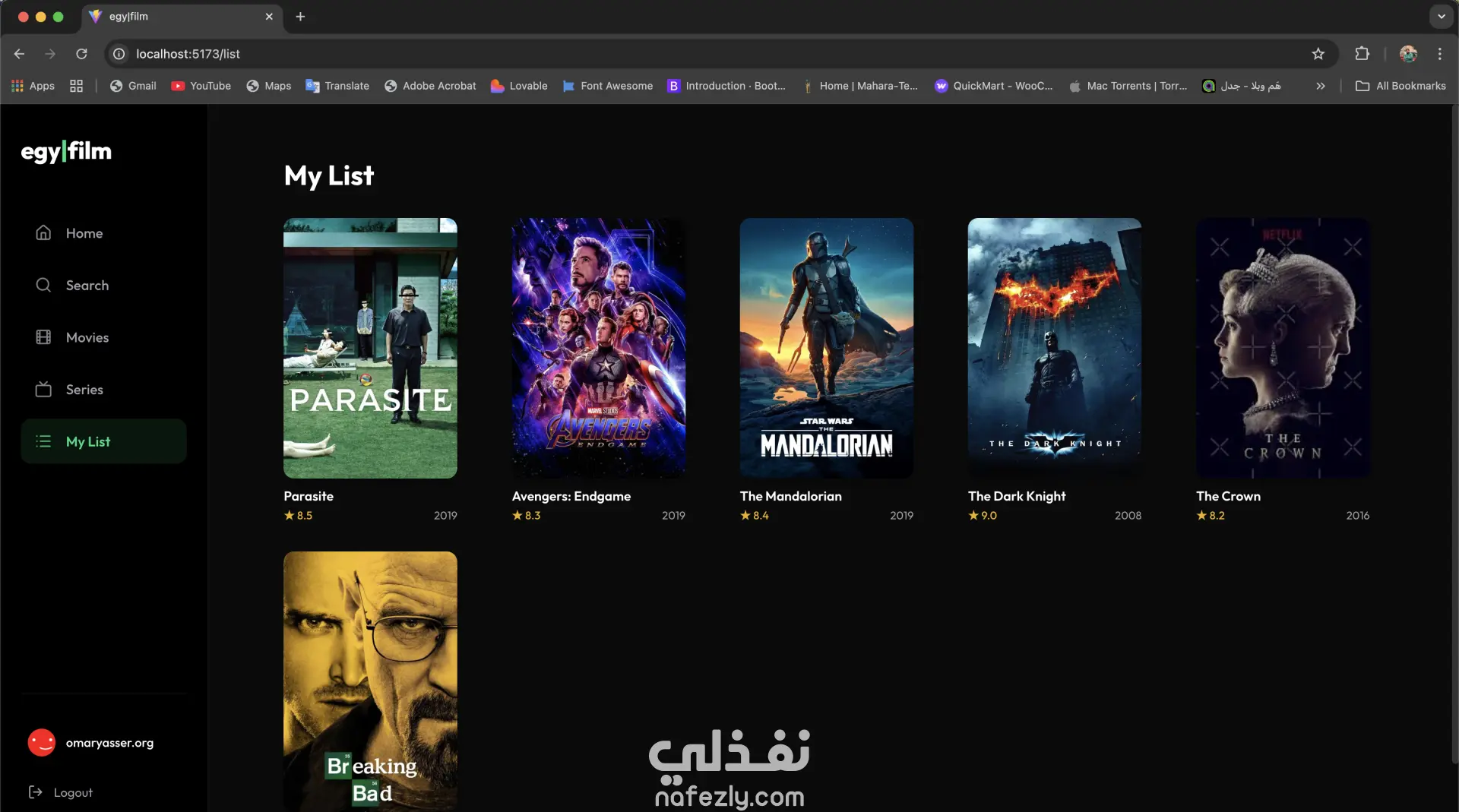
Task: Expand the tab search dropdown
Action: (1441, 17)
